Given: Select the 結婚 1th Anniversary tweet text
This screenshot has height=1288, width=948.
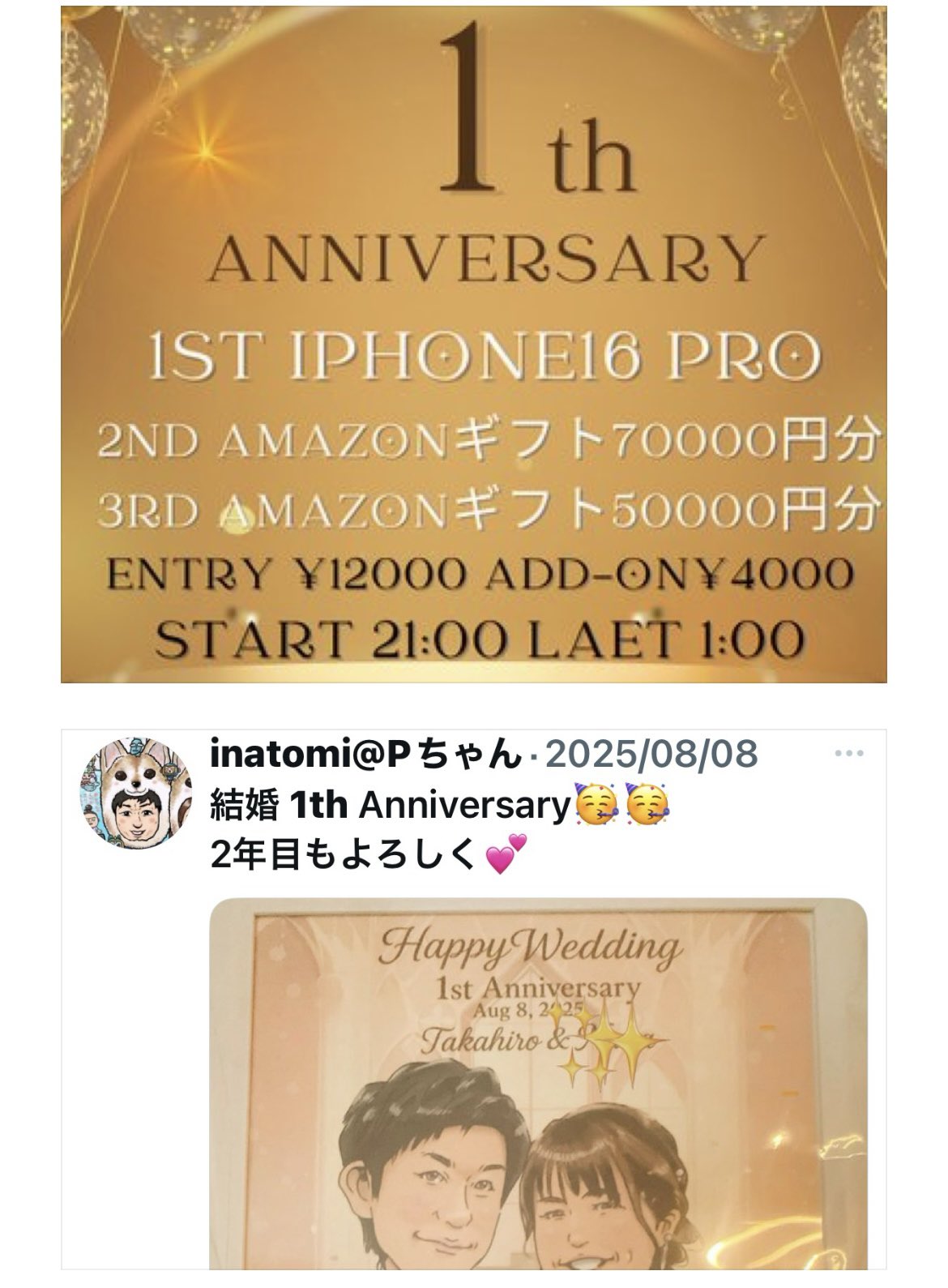Looking at the screenshot, I should [x=391, y=807].
